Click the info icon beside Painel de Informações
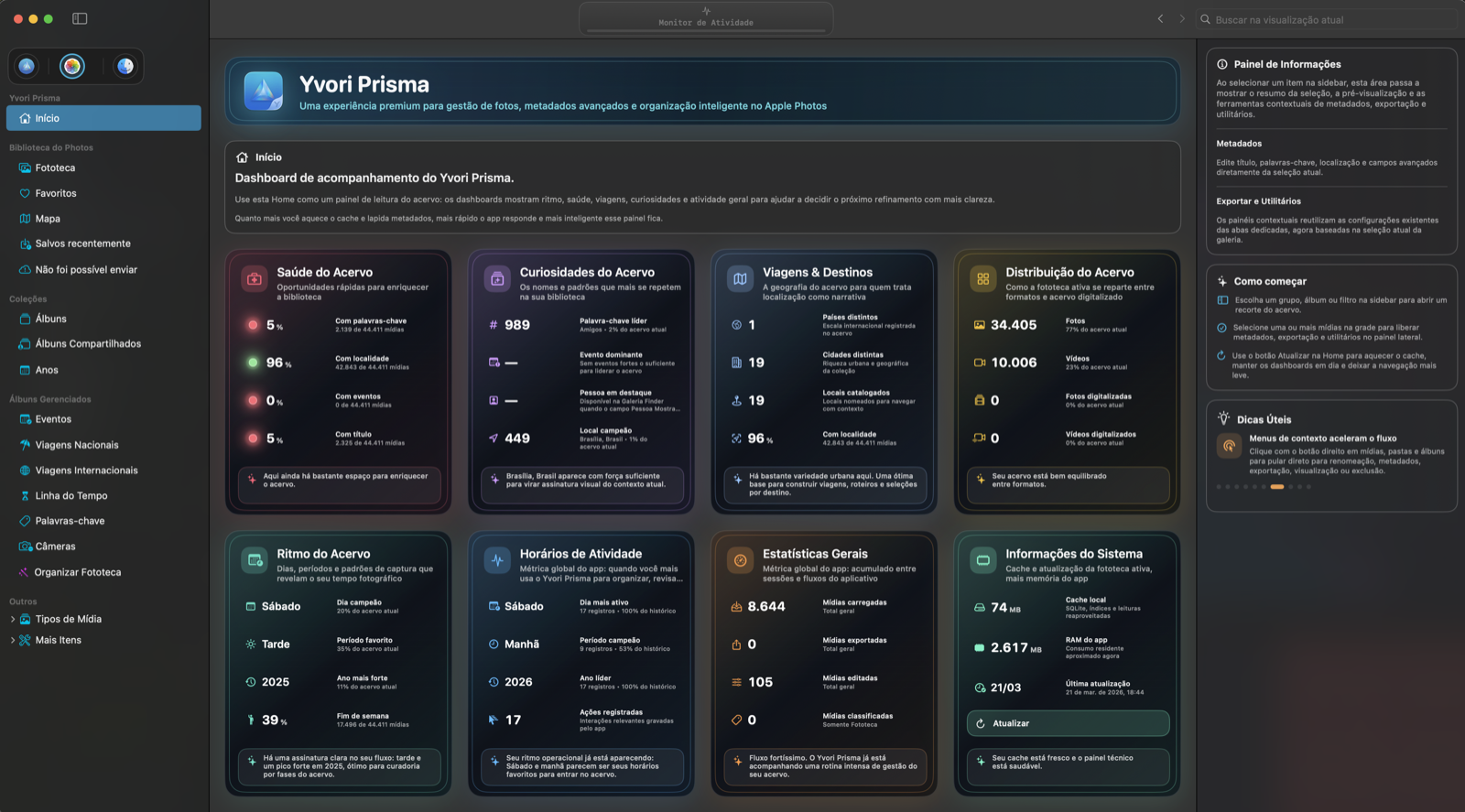 tap(1222, 64)
